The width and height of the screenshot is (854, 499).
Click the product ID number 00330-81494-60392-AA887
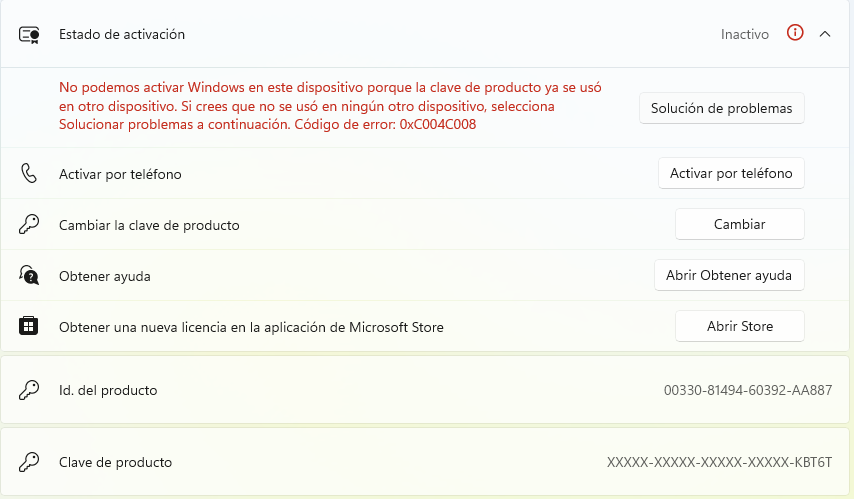tap(748, 390)
